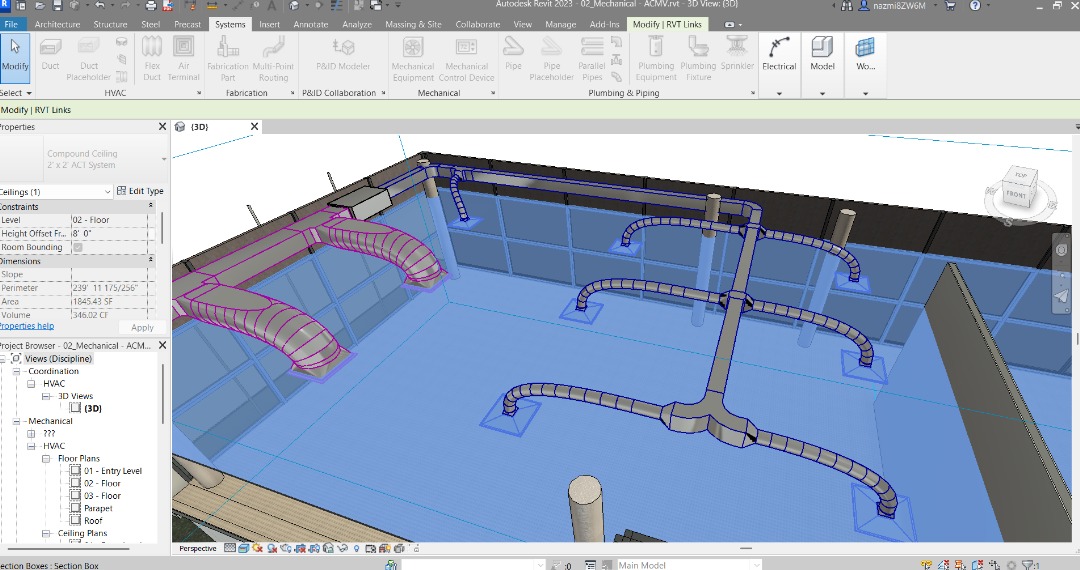Pick the Pipe tool
Screen dimensions: 1080x570
click(513, 56)
